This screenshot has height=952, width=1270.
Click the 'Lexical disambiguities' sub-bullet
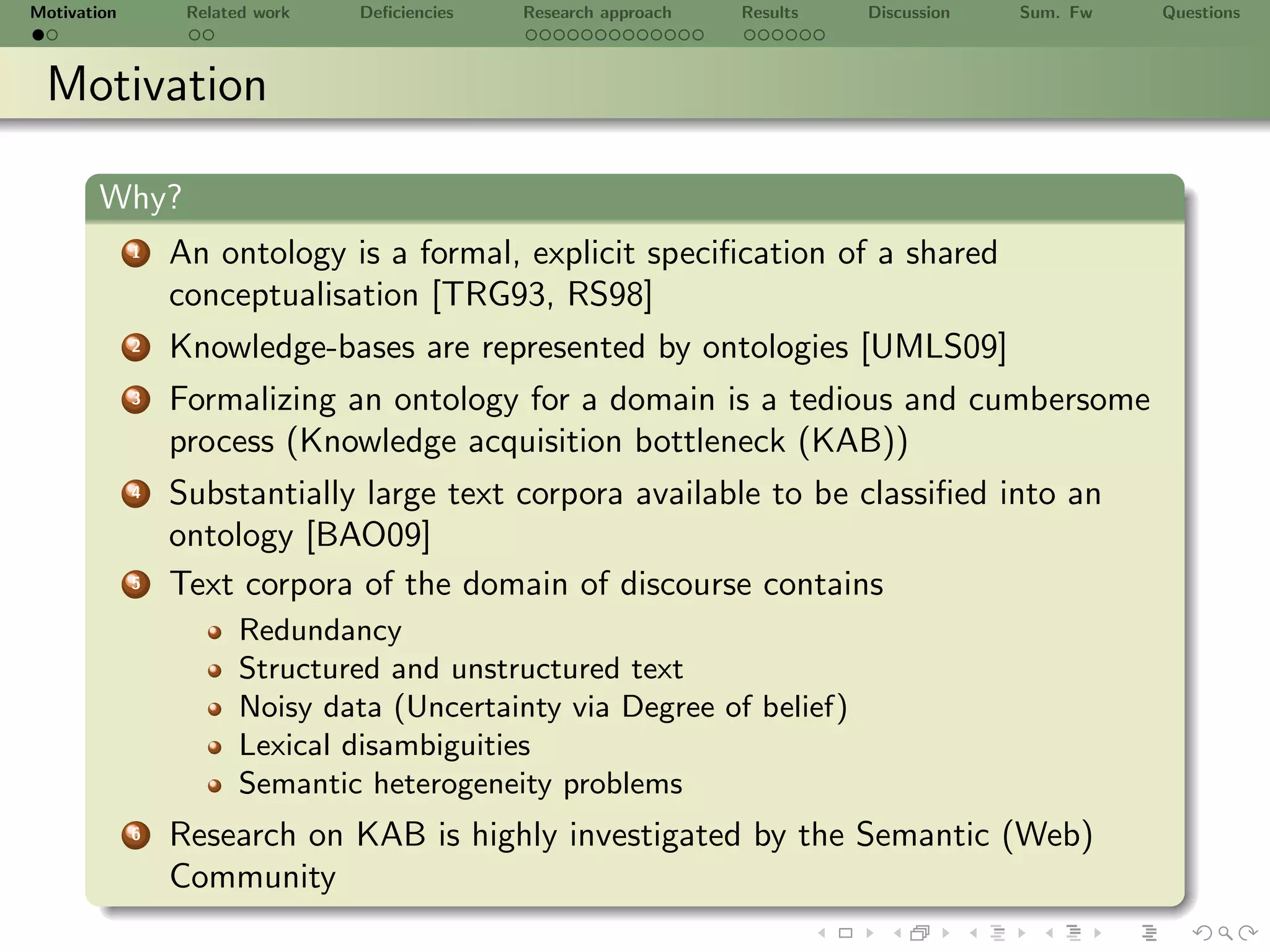384,746
